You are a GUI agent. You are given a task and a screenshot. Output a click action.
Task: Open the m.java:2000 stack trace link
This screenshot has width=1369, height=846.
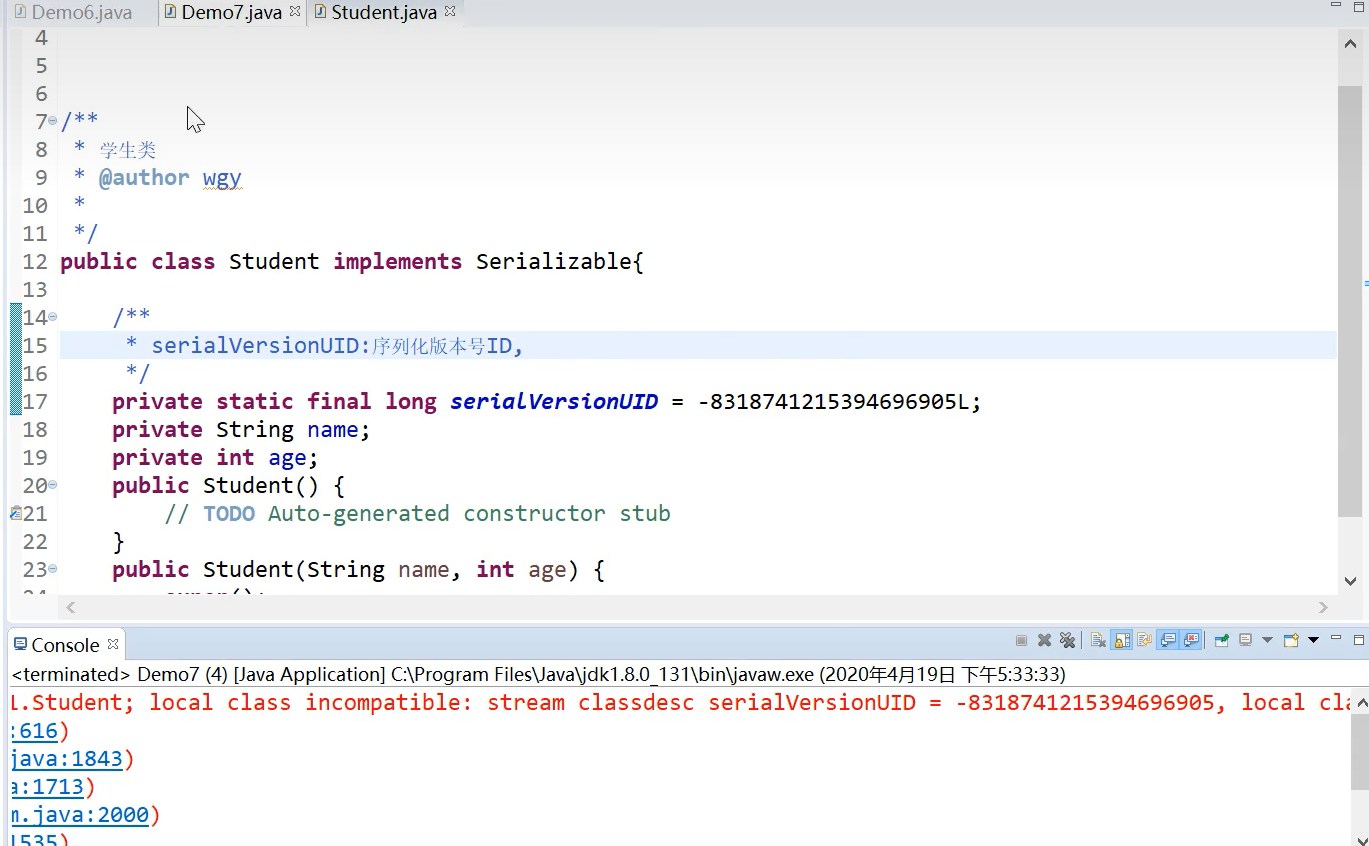79,815
